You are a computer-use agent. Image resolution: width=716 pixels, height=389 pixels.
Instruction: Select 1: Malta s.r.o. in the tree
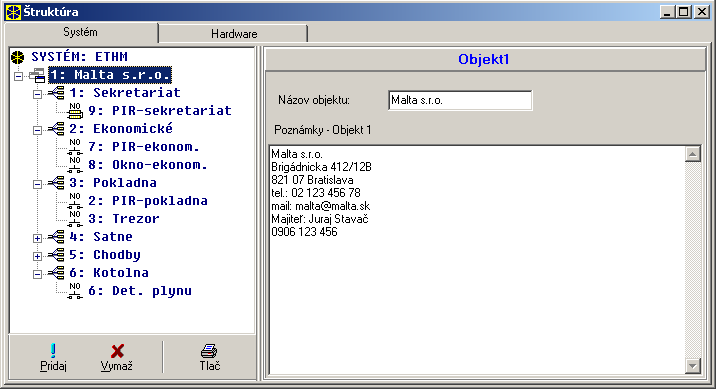(x=110, y=75)
